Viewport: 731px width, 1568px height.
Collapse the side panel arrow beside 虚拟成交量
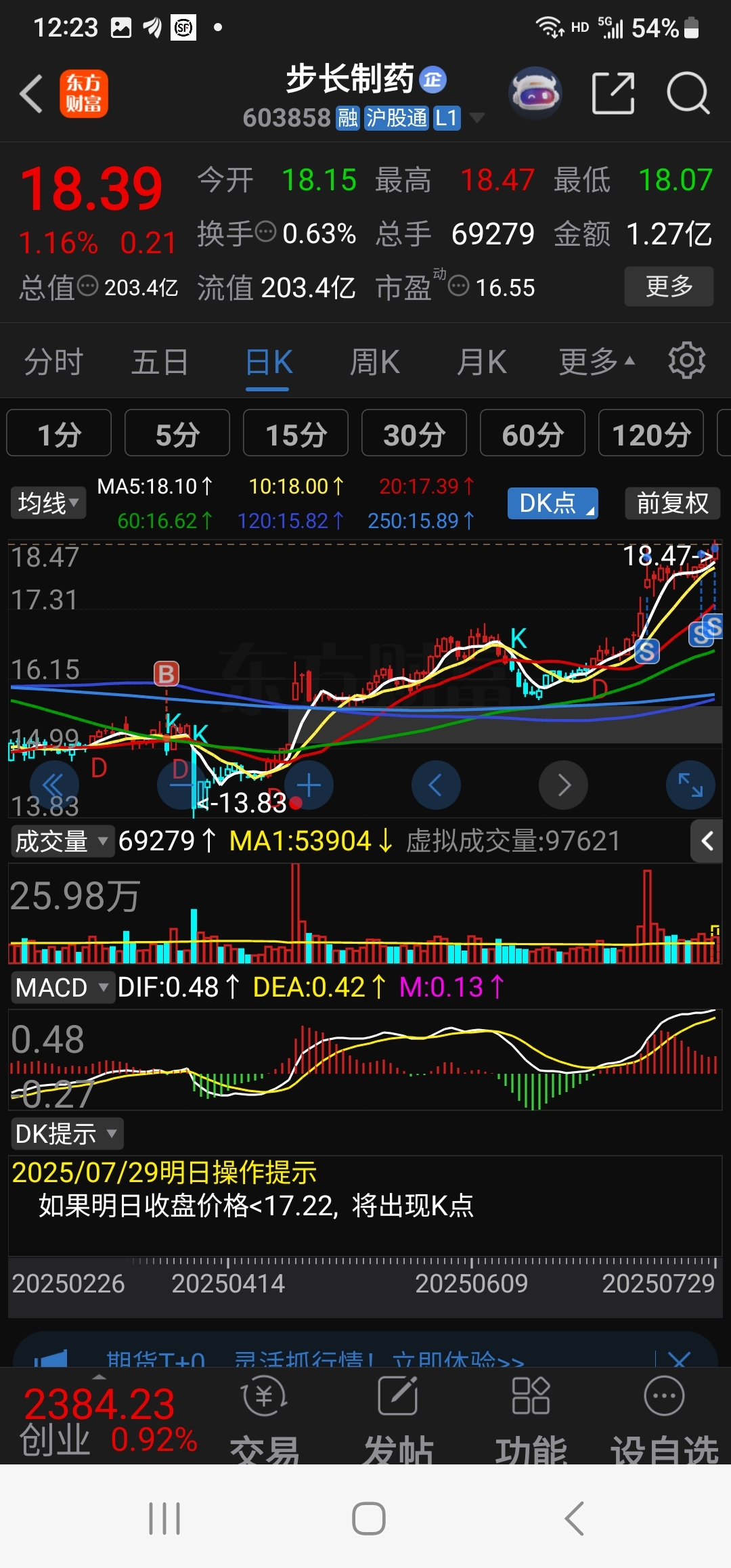point(707,841)
